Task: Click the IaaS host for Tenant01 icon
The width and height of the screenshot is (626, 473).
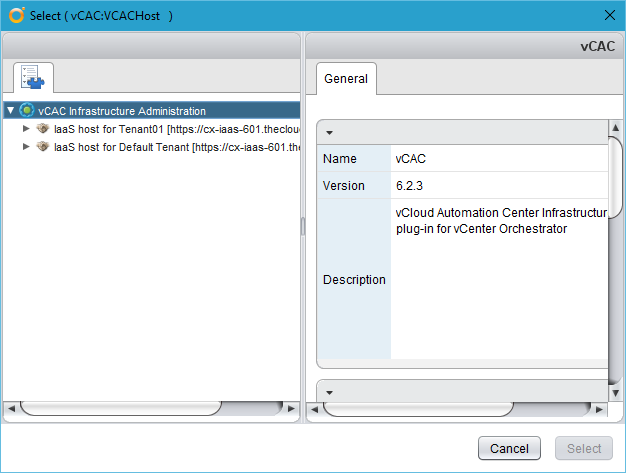Action: tap(43, 129)
